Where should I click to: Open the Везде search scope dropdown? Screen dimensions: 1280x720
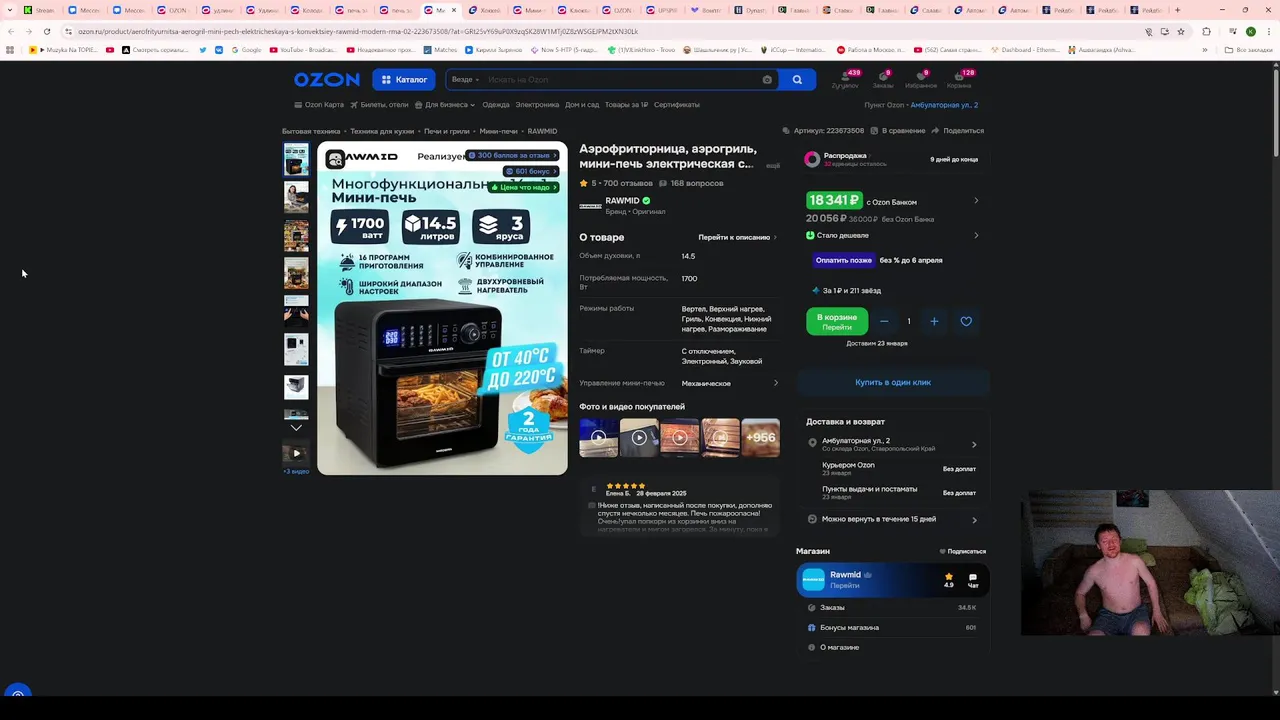coord(465,80)
